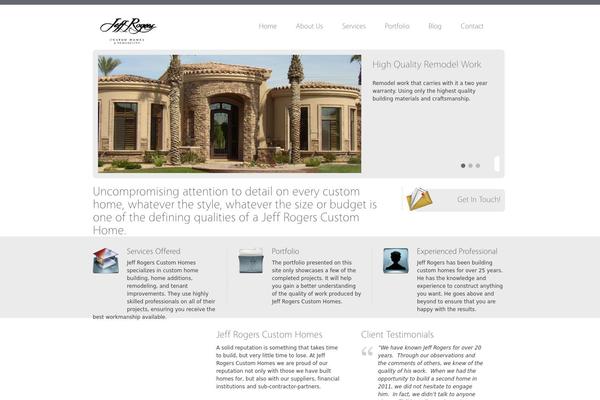Click the 'Uncompromising attention to detail' tagline
Screen dimensions: 600x400
pos(235,211)
